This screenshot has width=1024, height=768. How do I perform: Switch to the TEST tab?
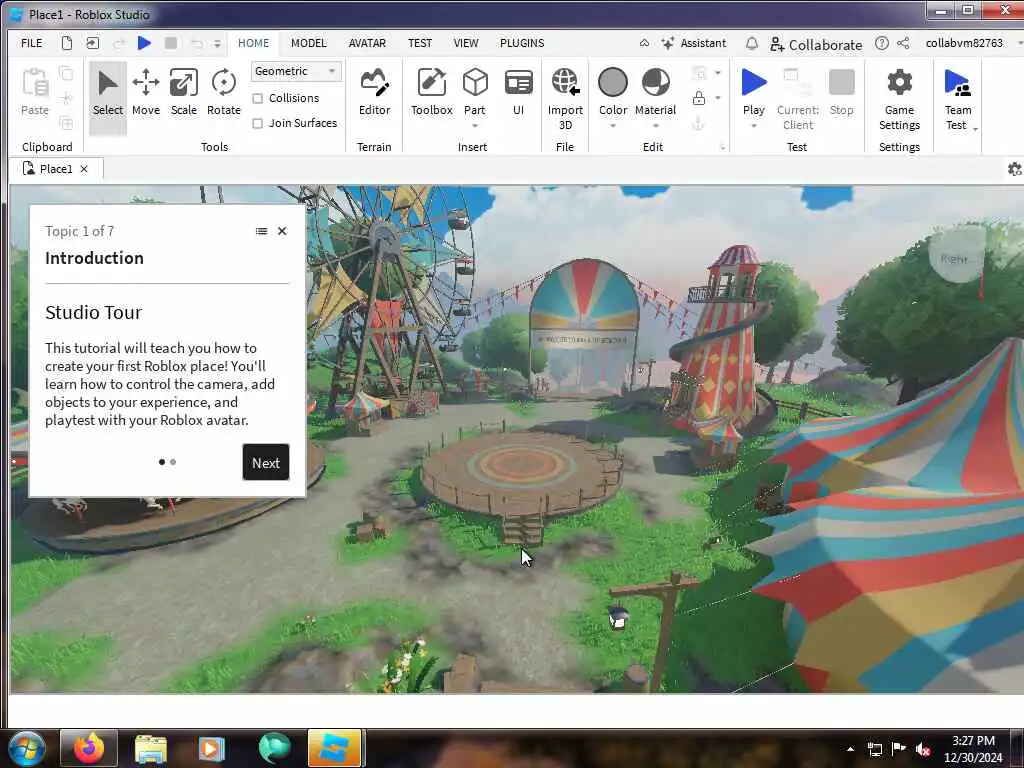(420, 43)
